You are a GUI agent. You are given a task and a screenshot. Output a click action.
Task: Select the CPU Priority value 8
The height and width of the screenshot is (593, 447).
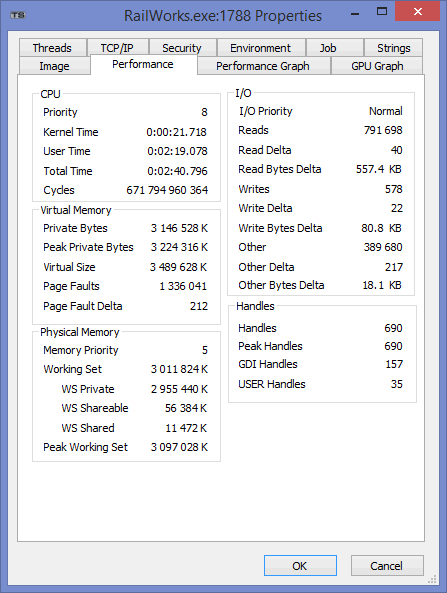pyautogui.click(x=204, y=112)
